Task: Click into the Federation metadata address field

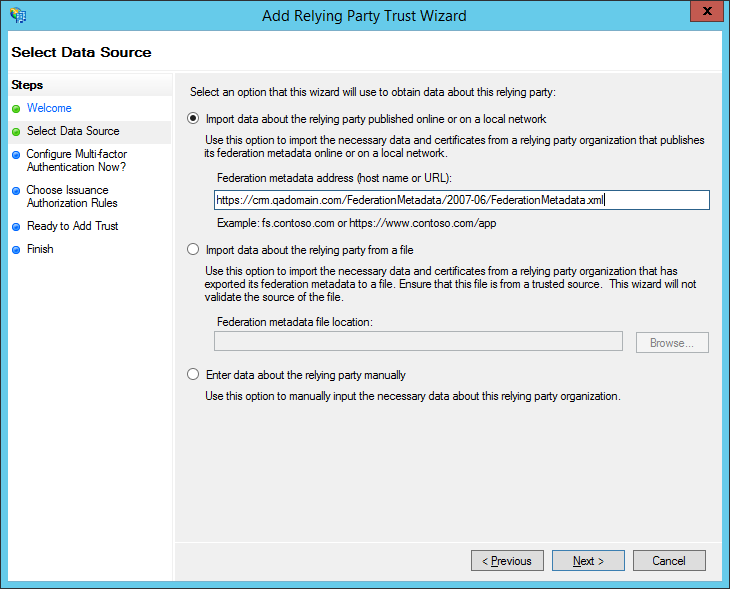Action: click(461, 200)
